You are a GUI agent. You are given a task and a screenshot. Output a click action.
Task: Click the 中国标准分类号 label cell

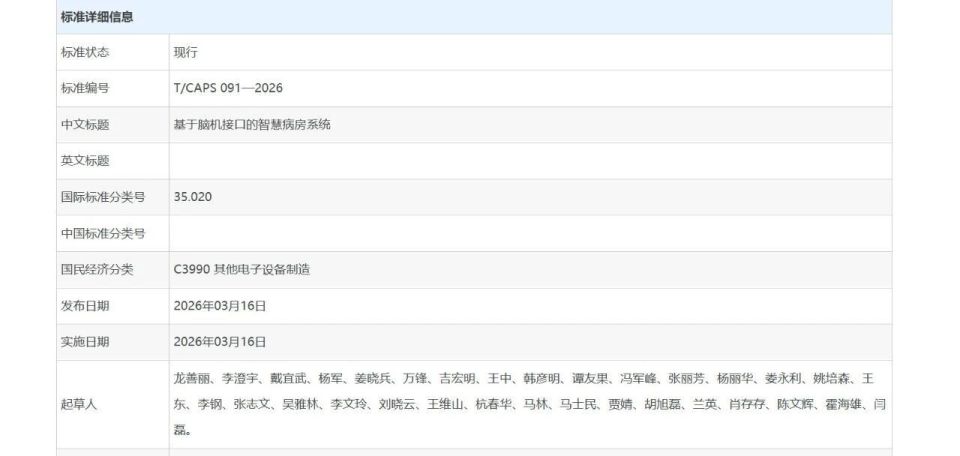pyautogui.click(x=113, y=233)
